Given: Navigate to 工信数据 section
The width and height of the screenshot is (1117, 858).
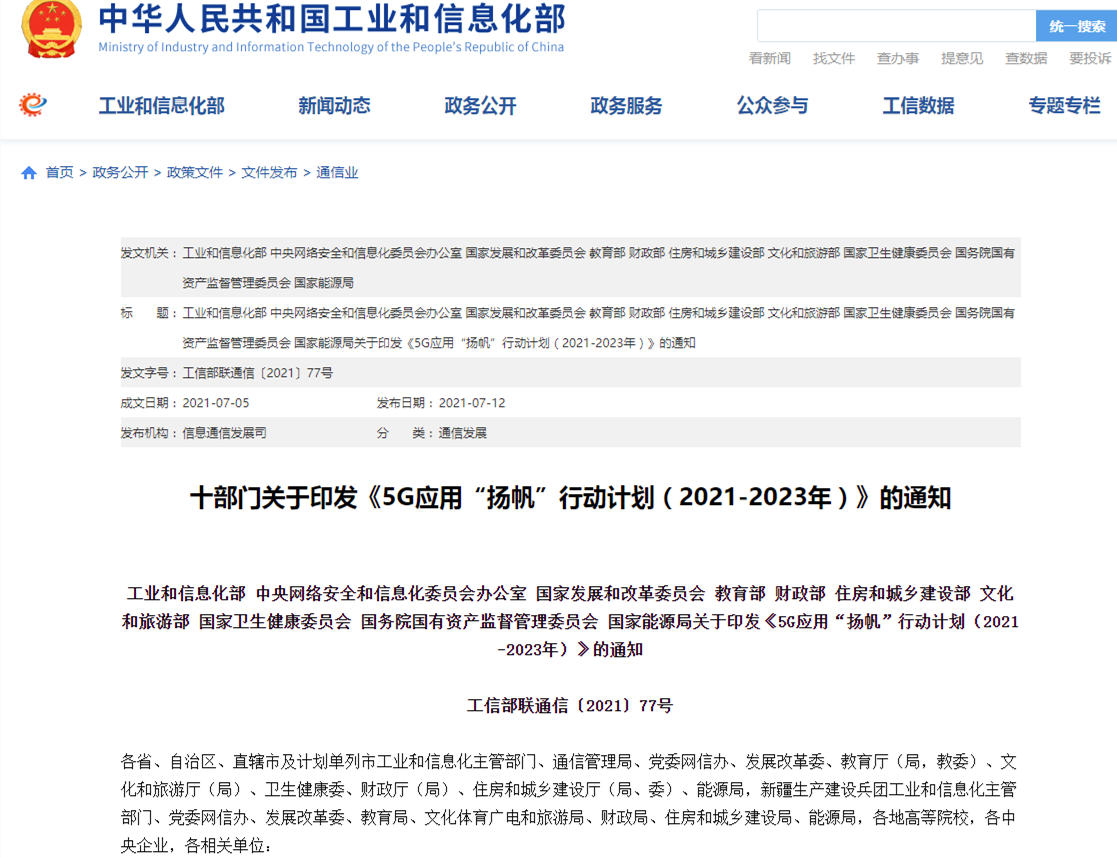Looking at the screenshot, I should pyautogui.click(x=918, y=106).
